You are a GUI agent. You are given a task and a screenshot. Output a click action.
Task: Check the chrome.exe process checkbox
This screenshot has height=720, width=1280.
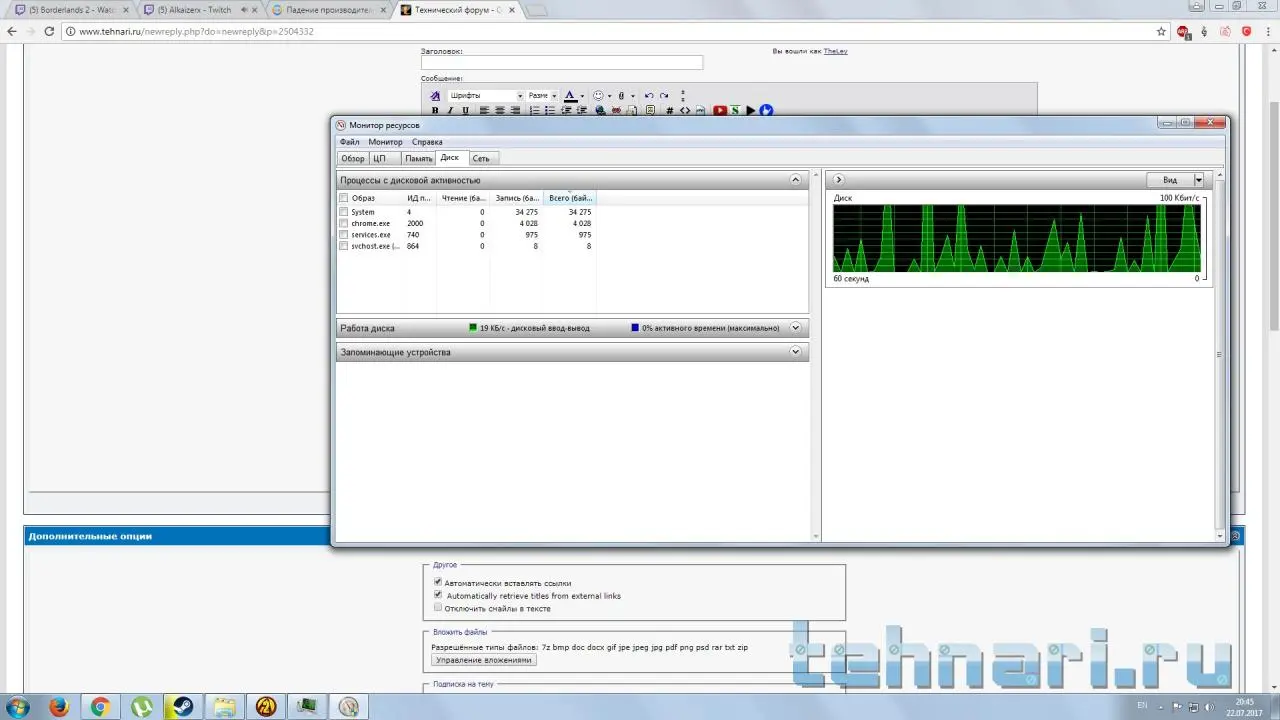pyautogui.click(x=344, y=224)
